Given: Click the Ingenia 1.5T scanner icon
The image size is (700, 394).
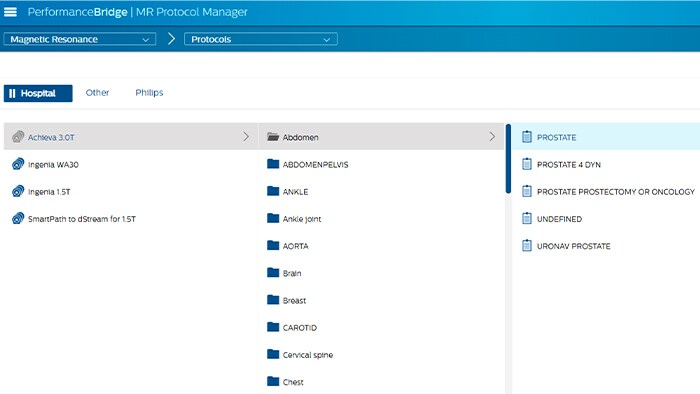Looking at the screenshot, I should pos(18,191).
